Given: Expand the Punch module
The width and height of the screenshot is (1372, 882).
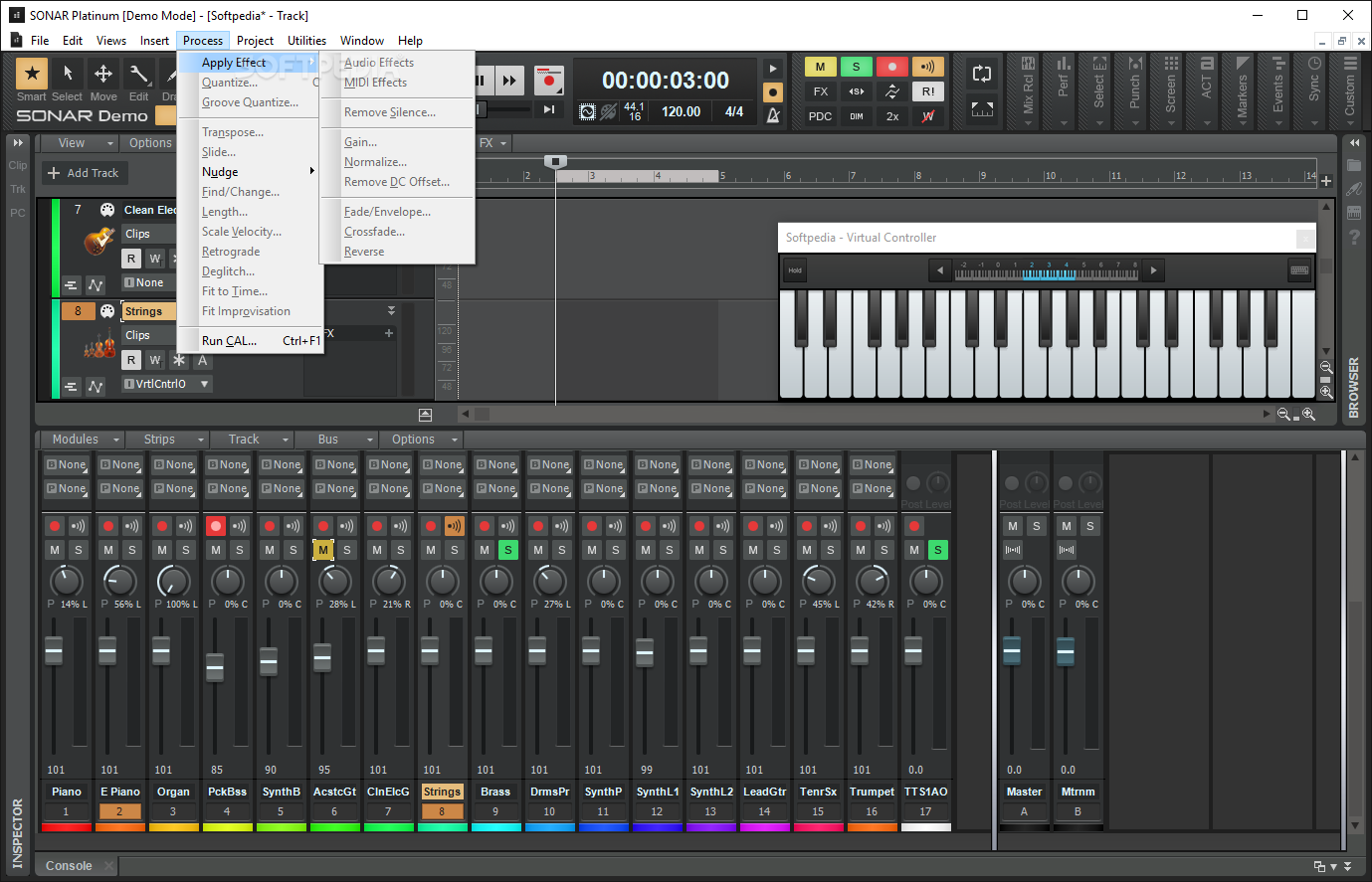Looking at the screenshot, I should coord(1135,90).
